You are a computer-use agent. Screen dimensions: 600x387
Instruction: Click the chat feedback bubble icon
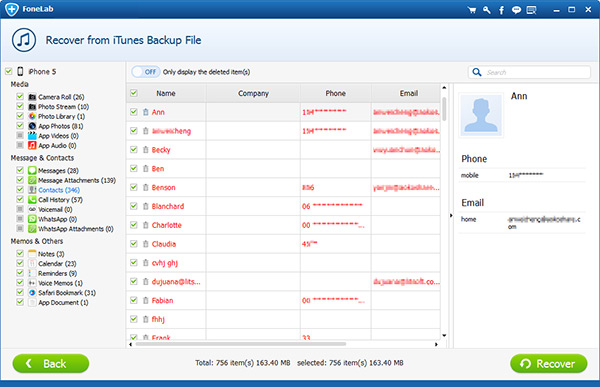516,10
